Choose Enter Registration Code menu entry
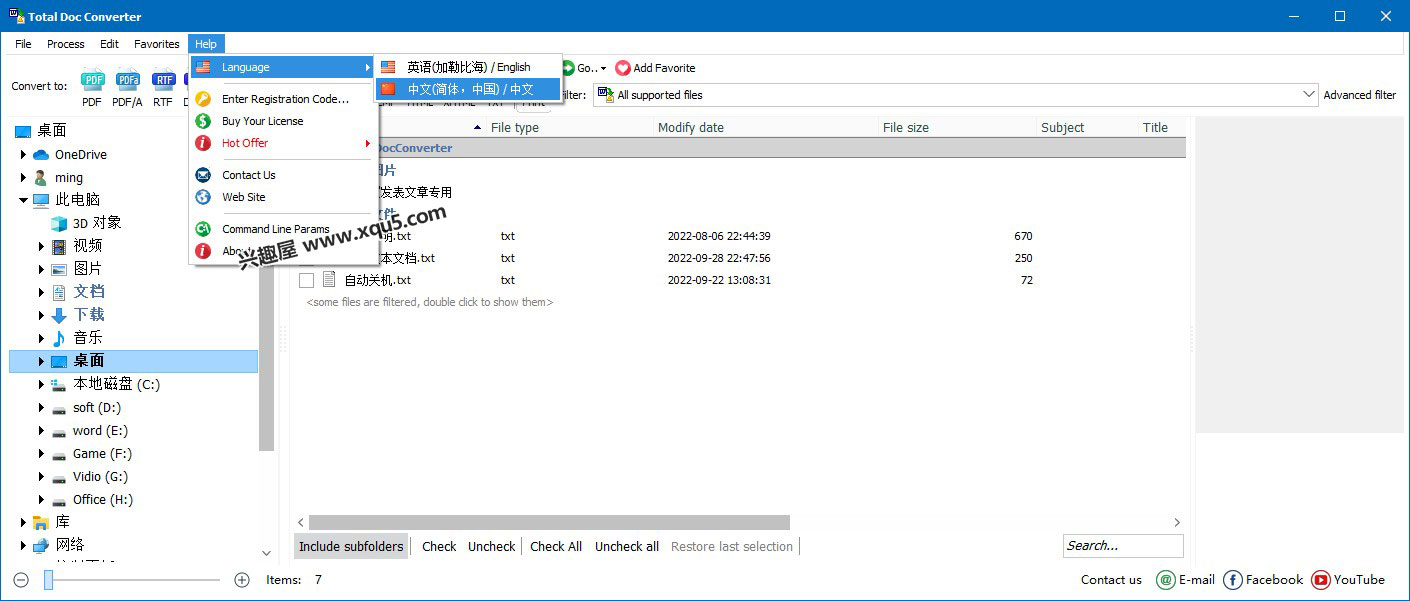This screenshot has height=601, width=1410. click(284, 99)
